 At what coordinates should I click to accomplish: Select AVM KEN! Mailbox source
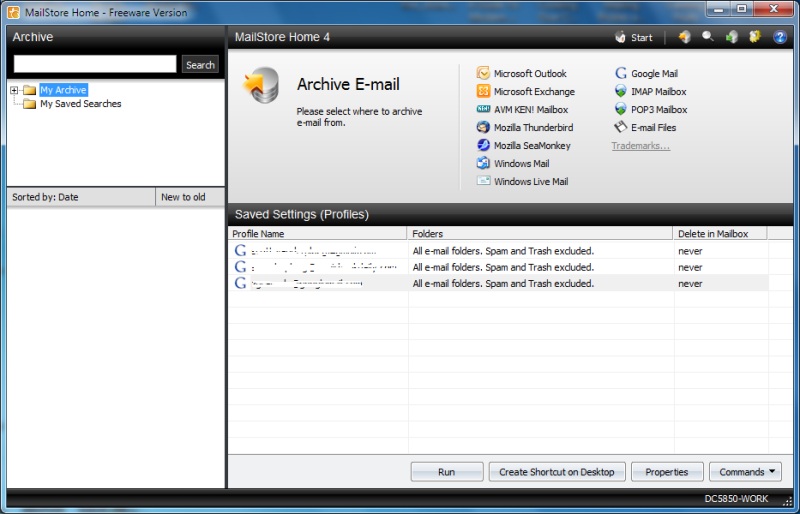click(522, 109)
